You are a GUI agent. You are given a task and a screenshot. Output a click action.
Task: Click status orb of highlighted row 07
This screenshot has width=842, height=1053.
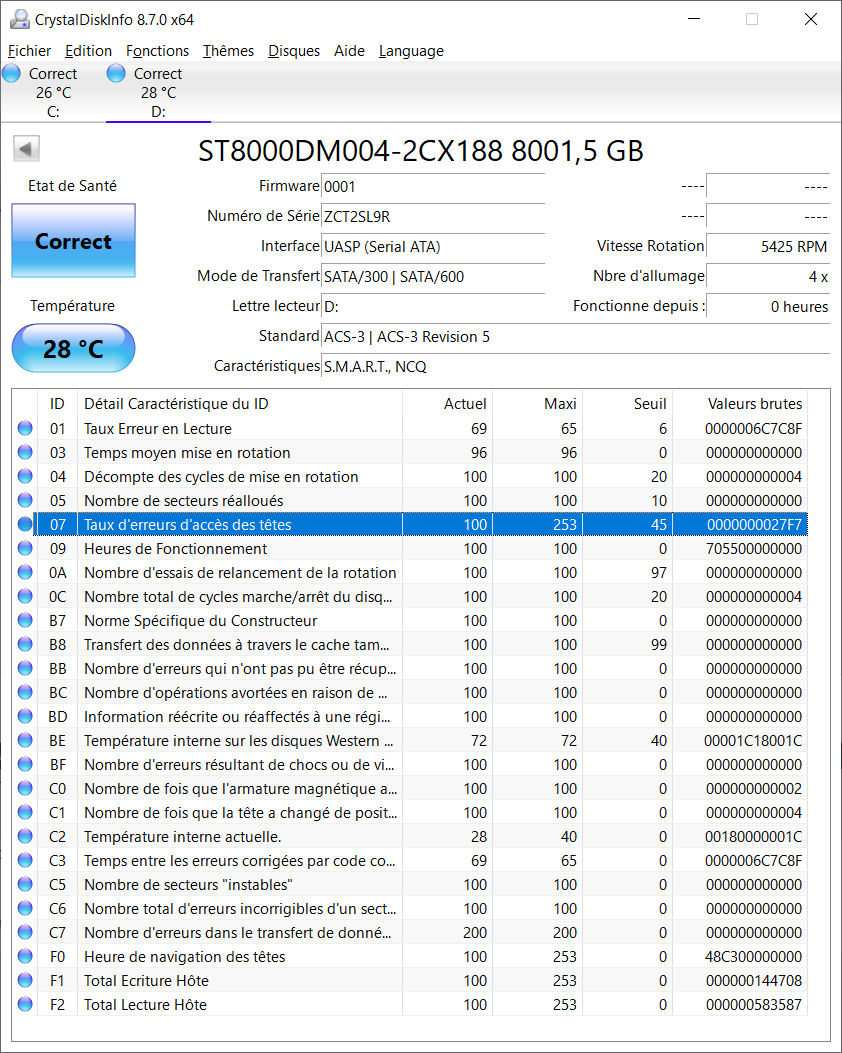click(25, 524)
